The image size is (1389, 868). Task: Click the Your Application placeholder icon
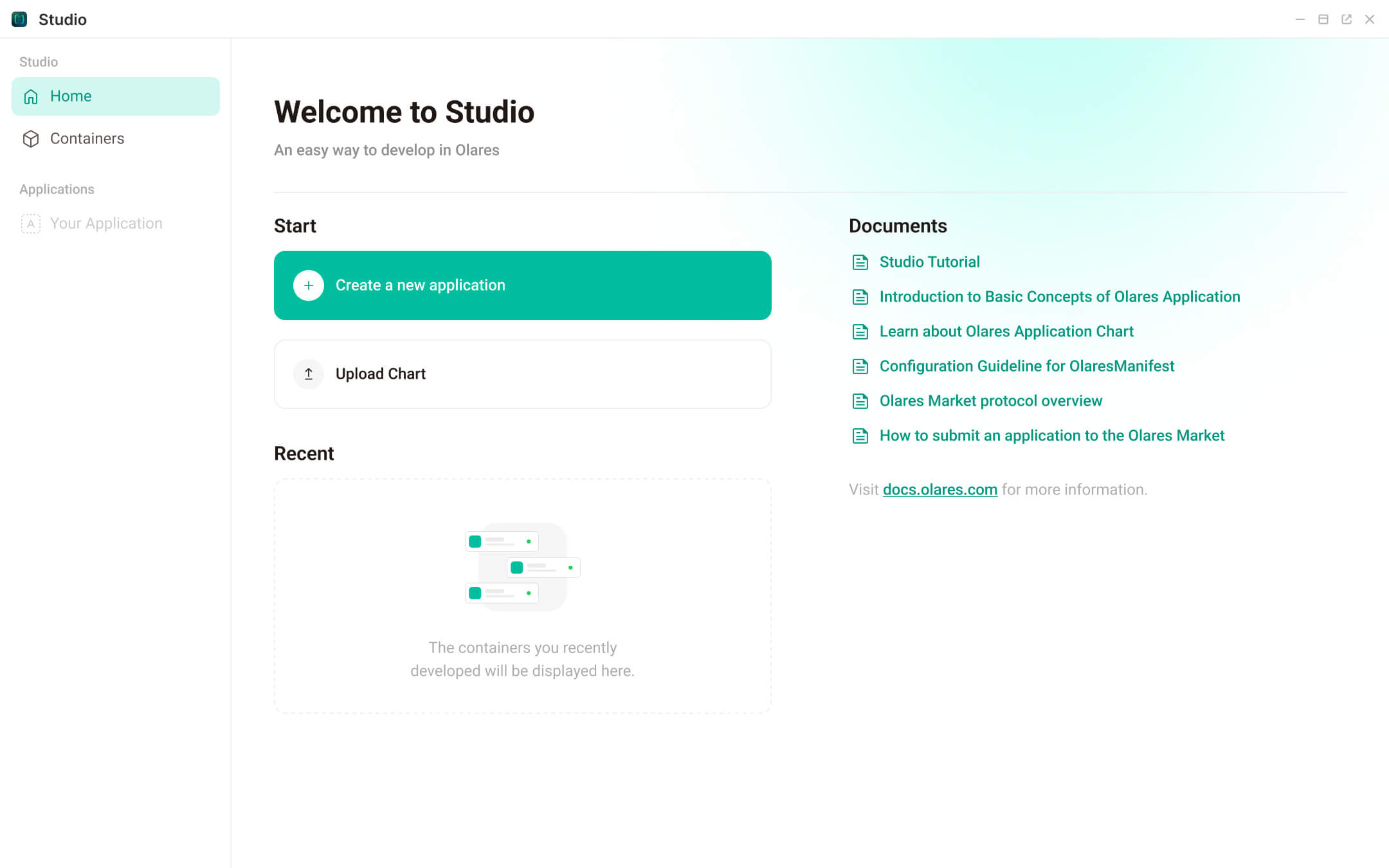tap(31, 224)
